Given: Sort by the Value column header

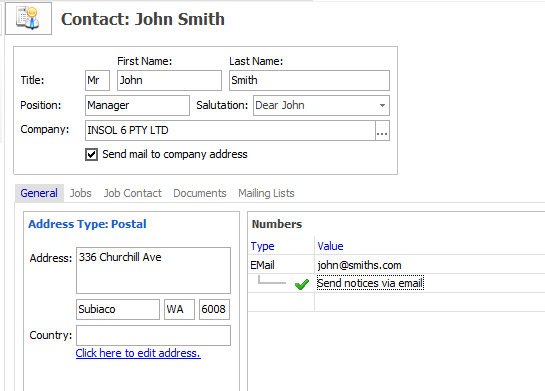Looking at the screenshot, I should click(x=330, y=246).
